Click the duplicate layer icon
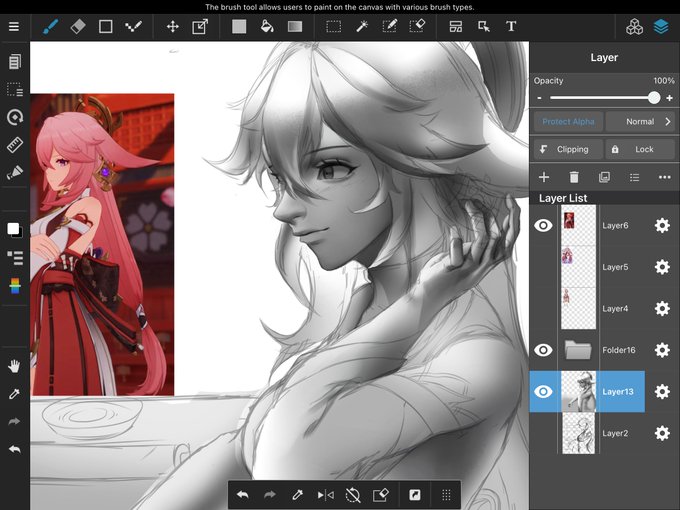The height and width of the screenshot is (510, 680). [604, 177]
